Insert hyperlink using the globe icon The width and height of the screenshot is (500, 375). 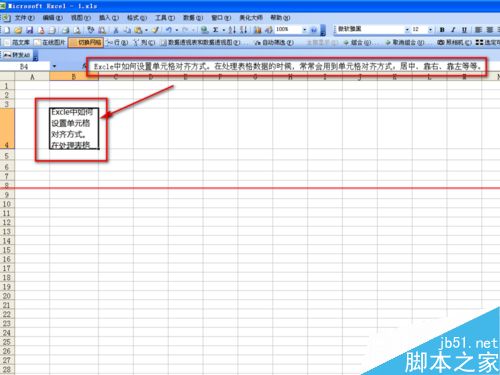(205, 30)
